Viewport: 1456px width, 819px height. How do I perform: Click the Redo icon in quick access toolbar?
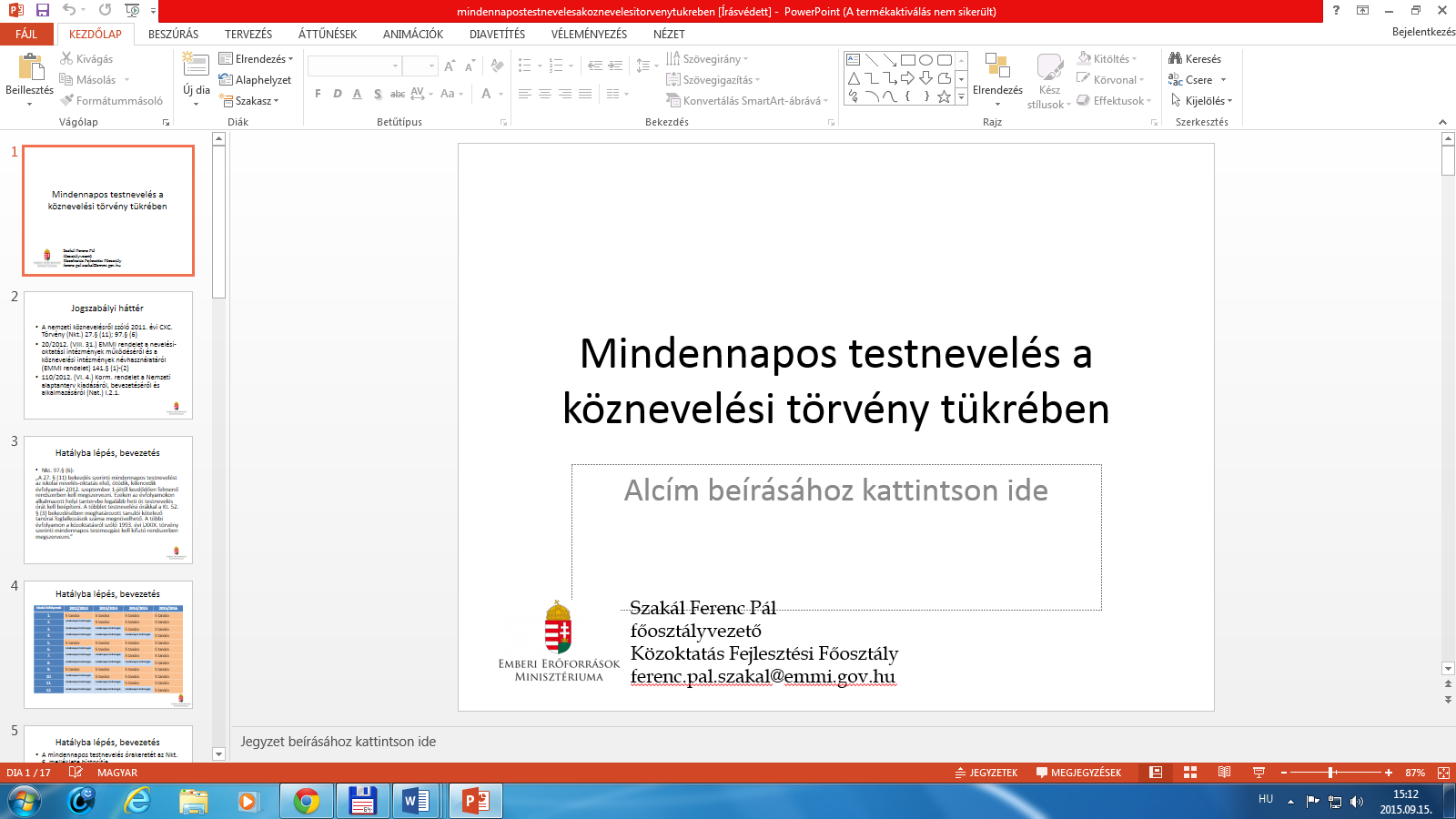point(105,10)
